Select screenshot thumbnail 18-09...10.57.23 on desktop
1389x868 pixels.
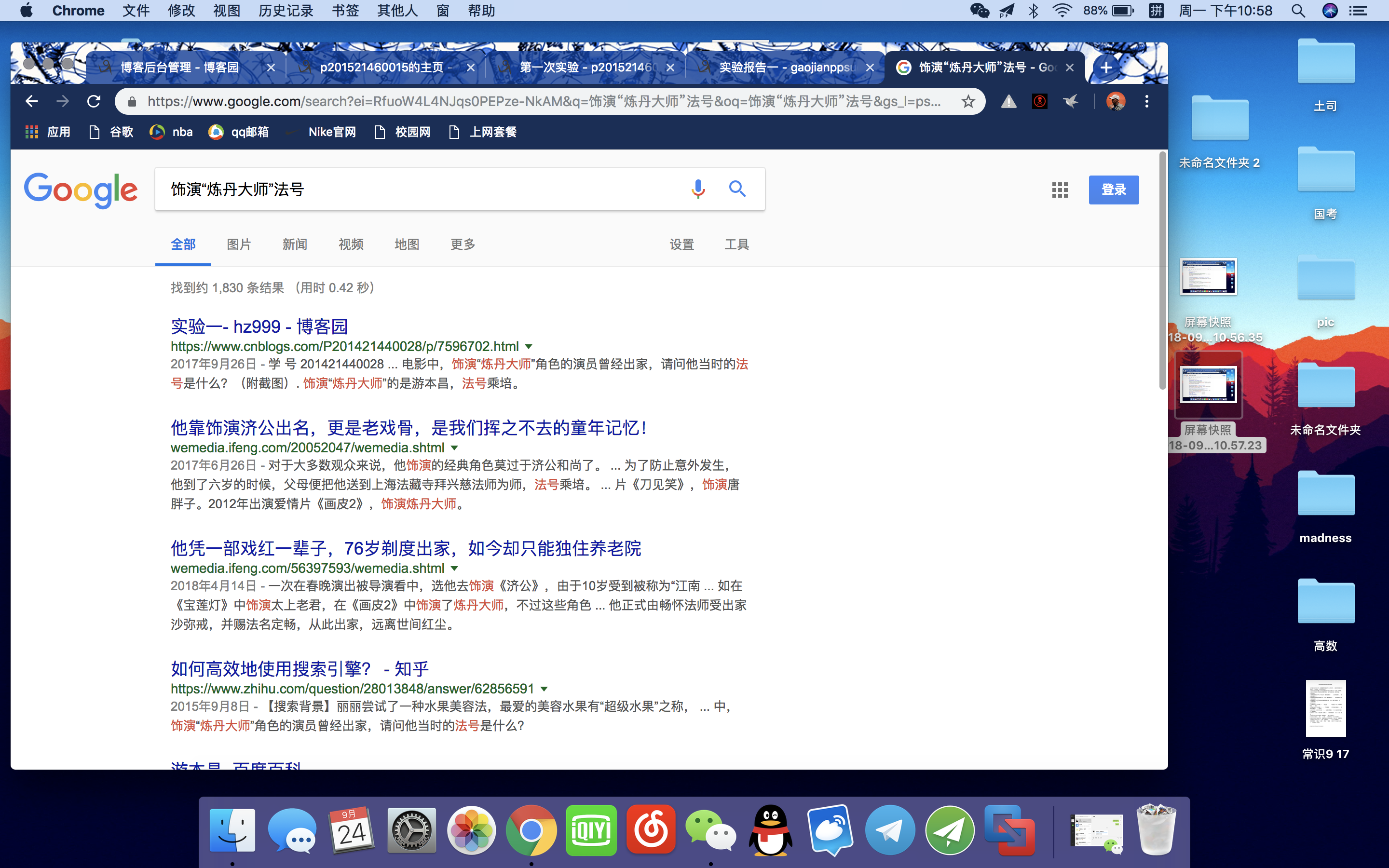click(1208, 385)
